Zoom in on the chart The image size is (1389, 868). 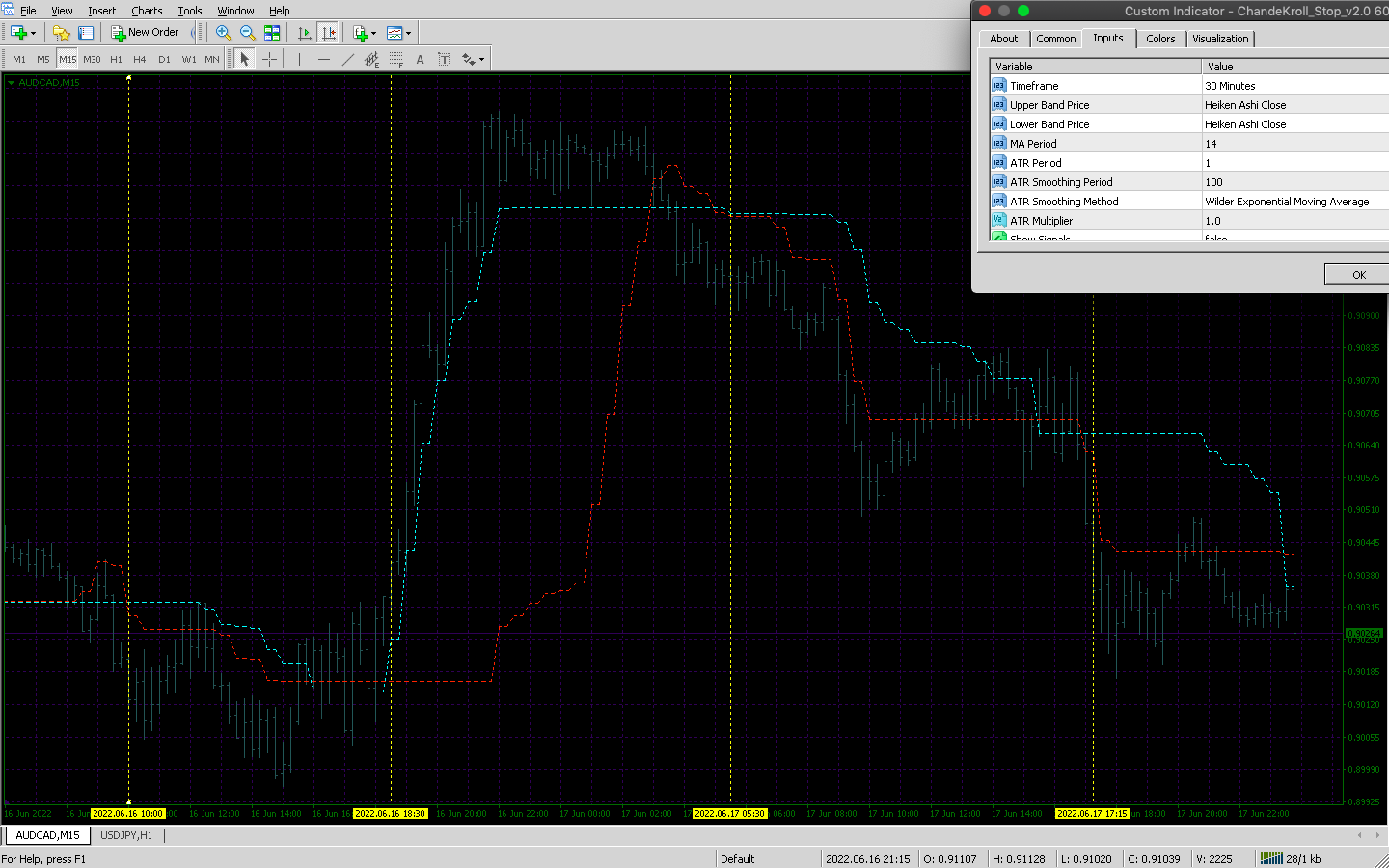tap(223, 33)
